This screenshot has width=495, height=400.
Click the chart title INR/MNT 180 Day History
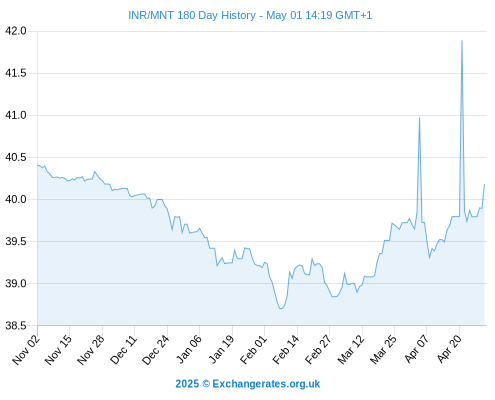tap(192, 15)
